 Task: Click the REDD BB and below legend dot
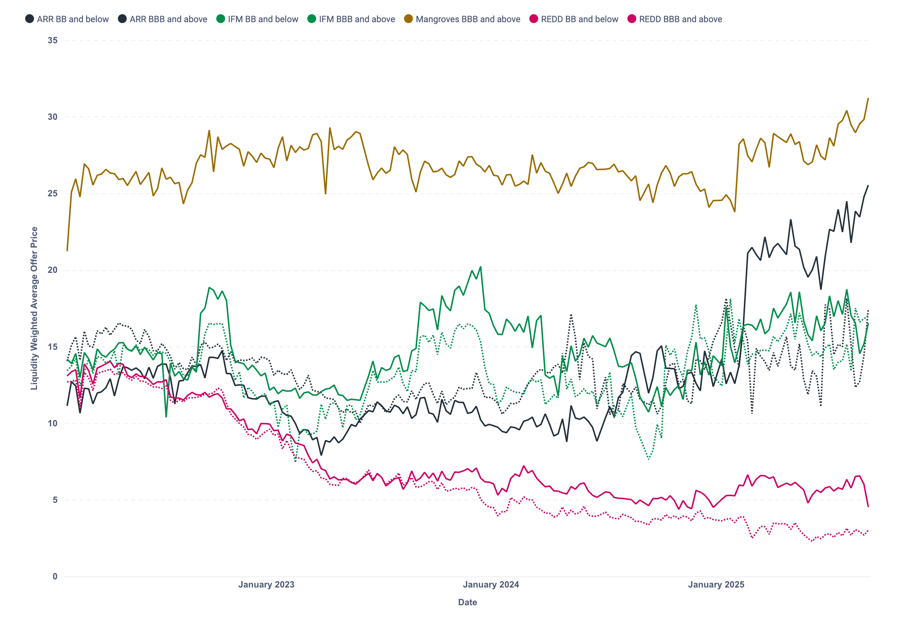click(534, 19)
